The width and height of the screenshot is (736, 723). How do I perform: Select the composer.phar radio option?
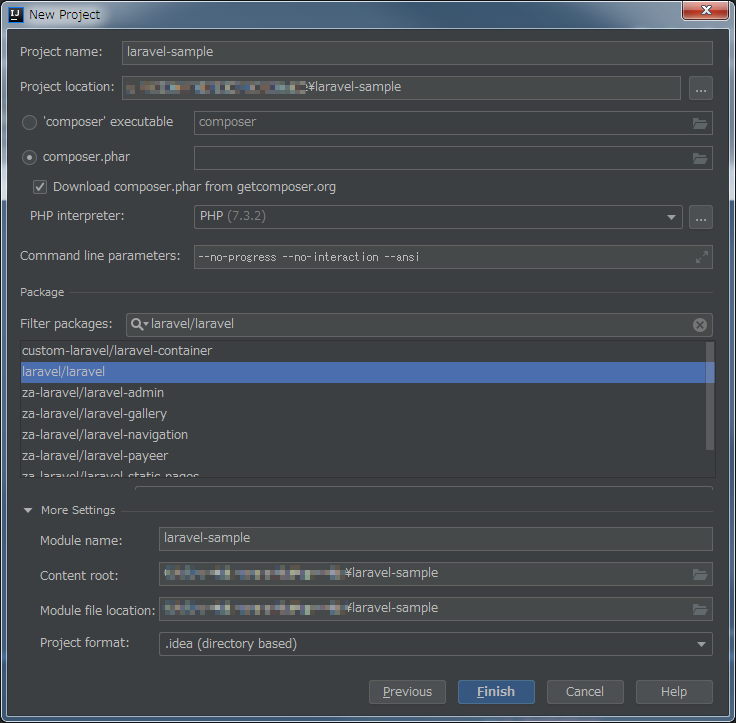point(29,158)
